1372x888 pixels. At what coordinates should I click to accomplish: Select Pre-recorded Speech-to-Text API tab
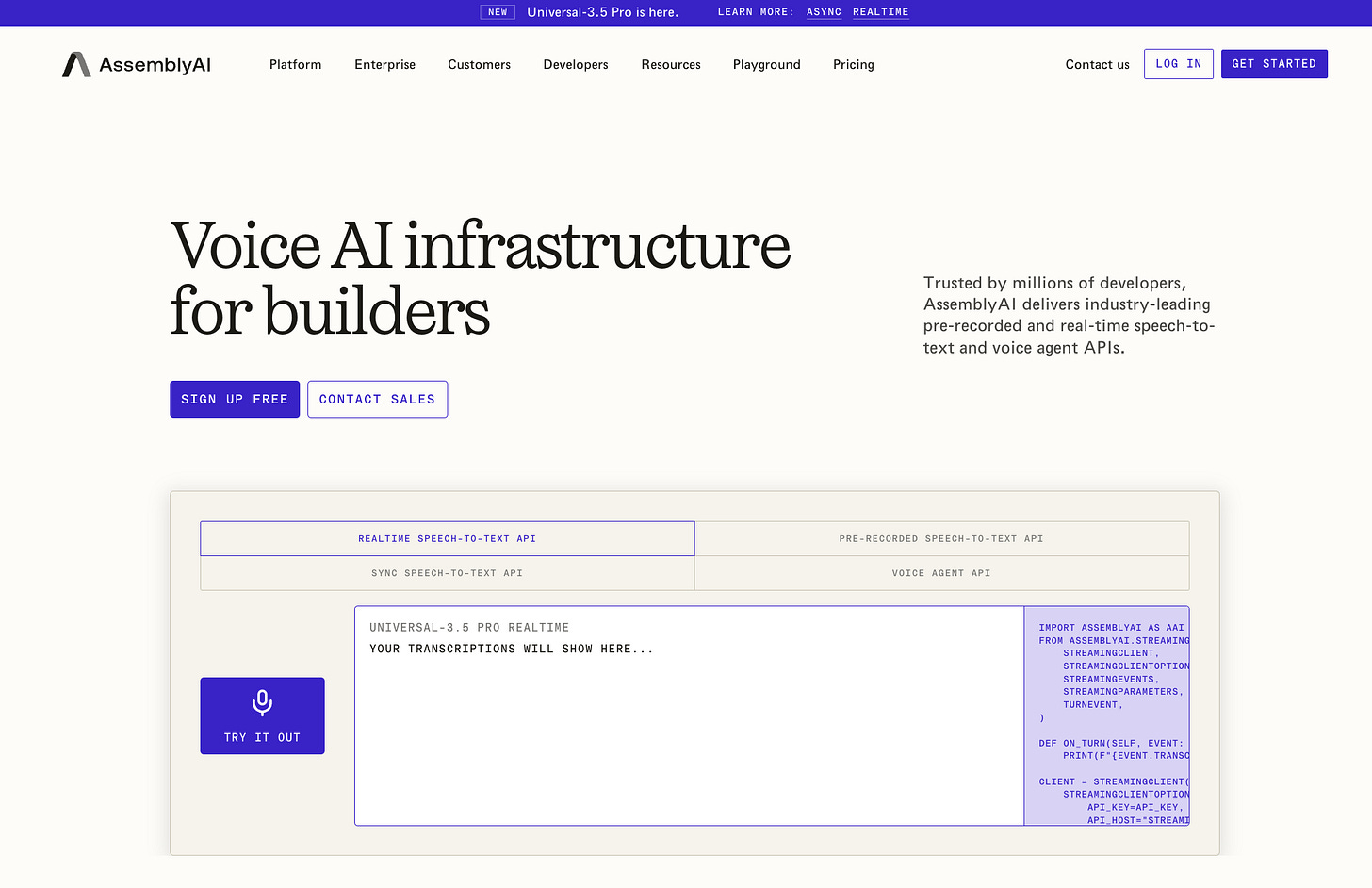[x=941, y=538]
